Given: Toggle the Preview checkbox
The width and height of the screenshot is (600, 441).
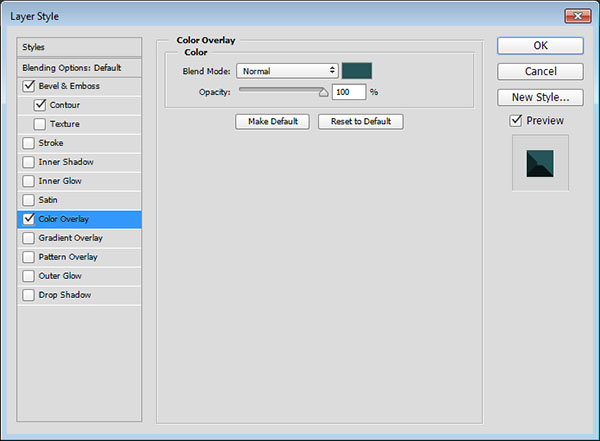Looking at the screenshot, I should coord(516,121).
